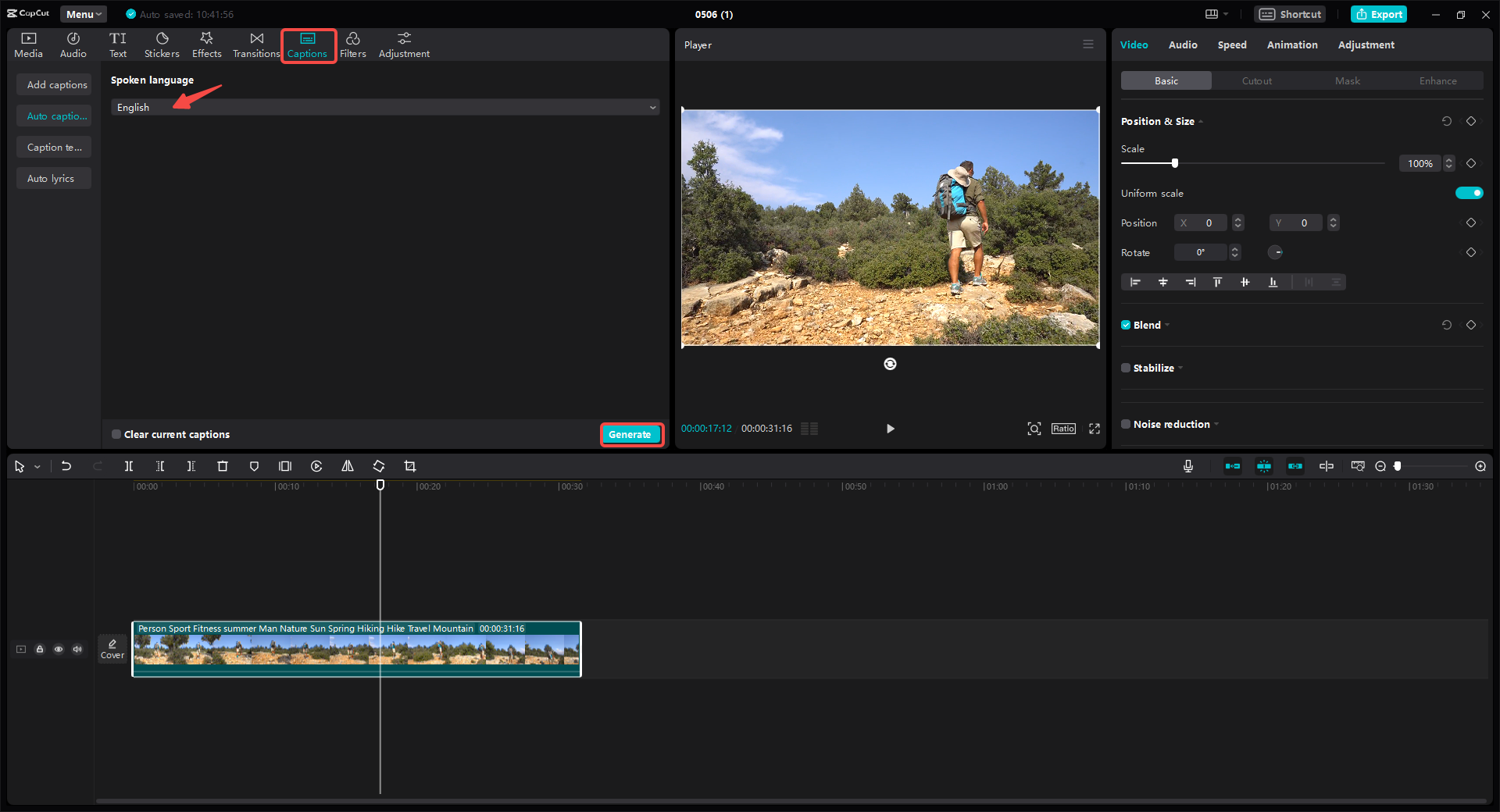
Task: Switch to the Cutout tab
Action: (x=1255, y=80)
